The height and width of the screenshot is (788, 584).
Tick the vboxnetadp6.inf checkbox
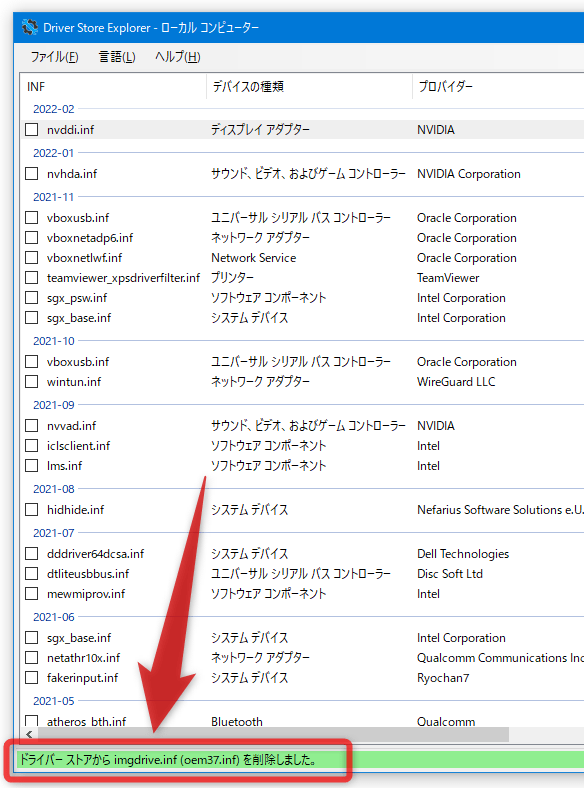click(32, 238)
